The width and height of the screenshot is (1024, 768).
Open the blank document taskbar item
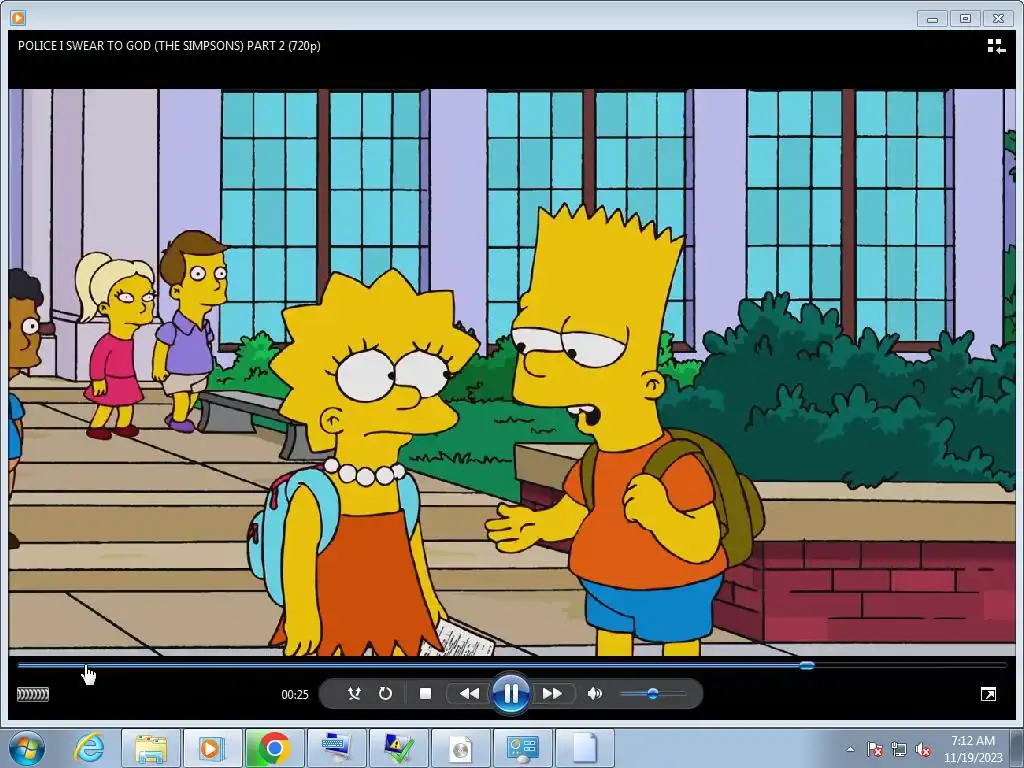point(585,748)
